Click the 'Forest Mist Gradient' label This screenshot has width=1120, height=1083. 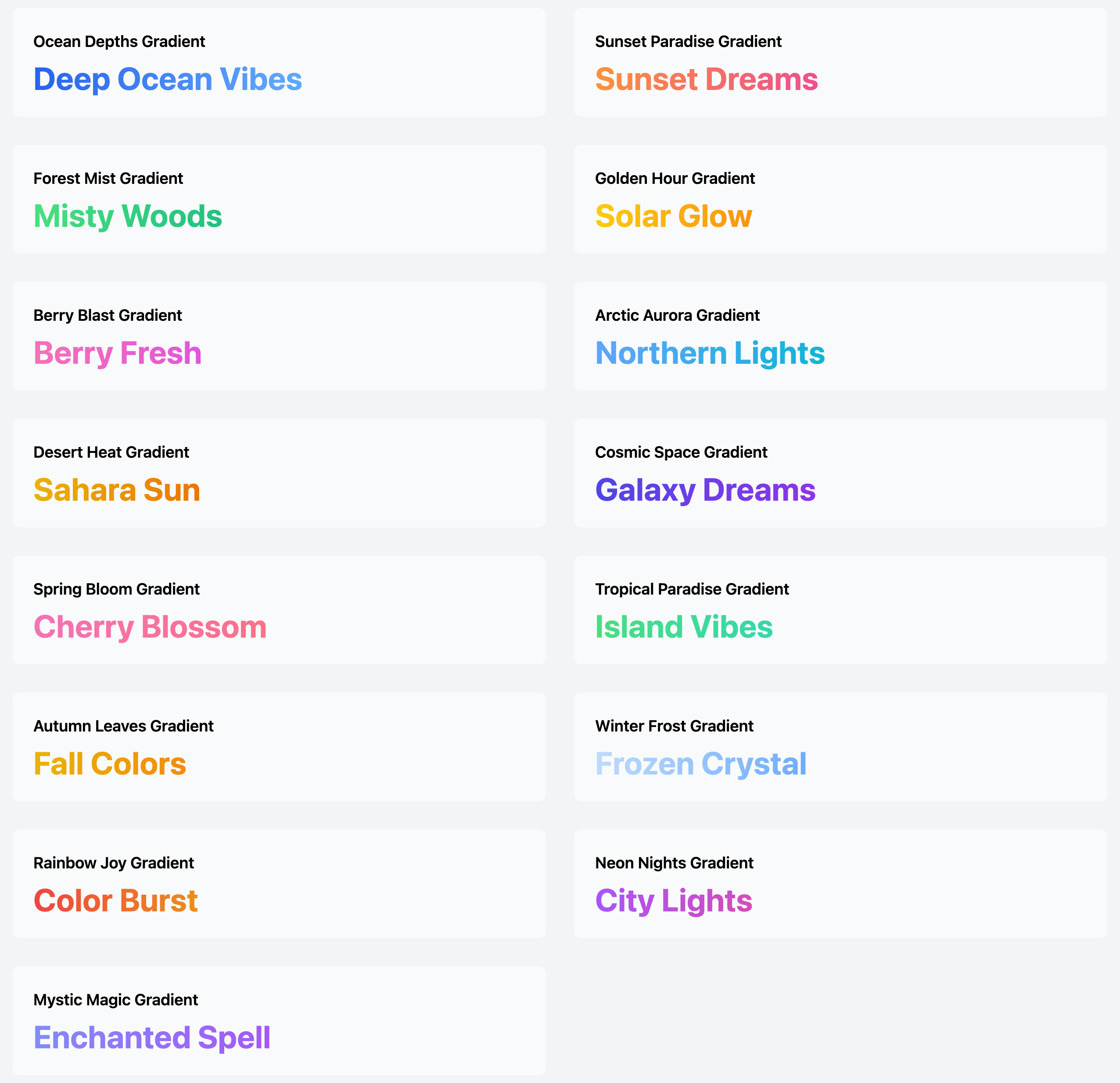pyautogui.click(x=108, y=178)
